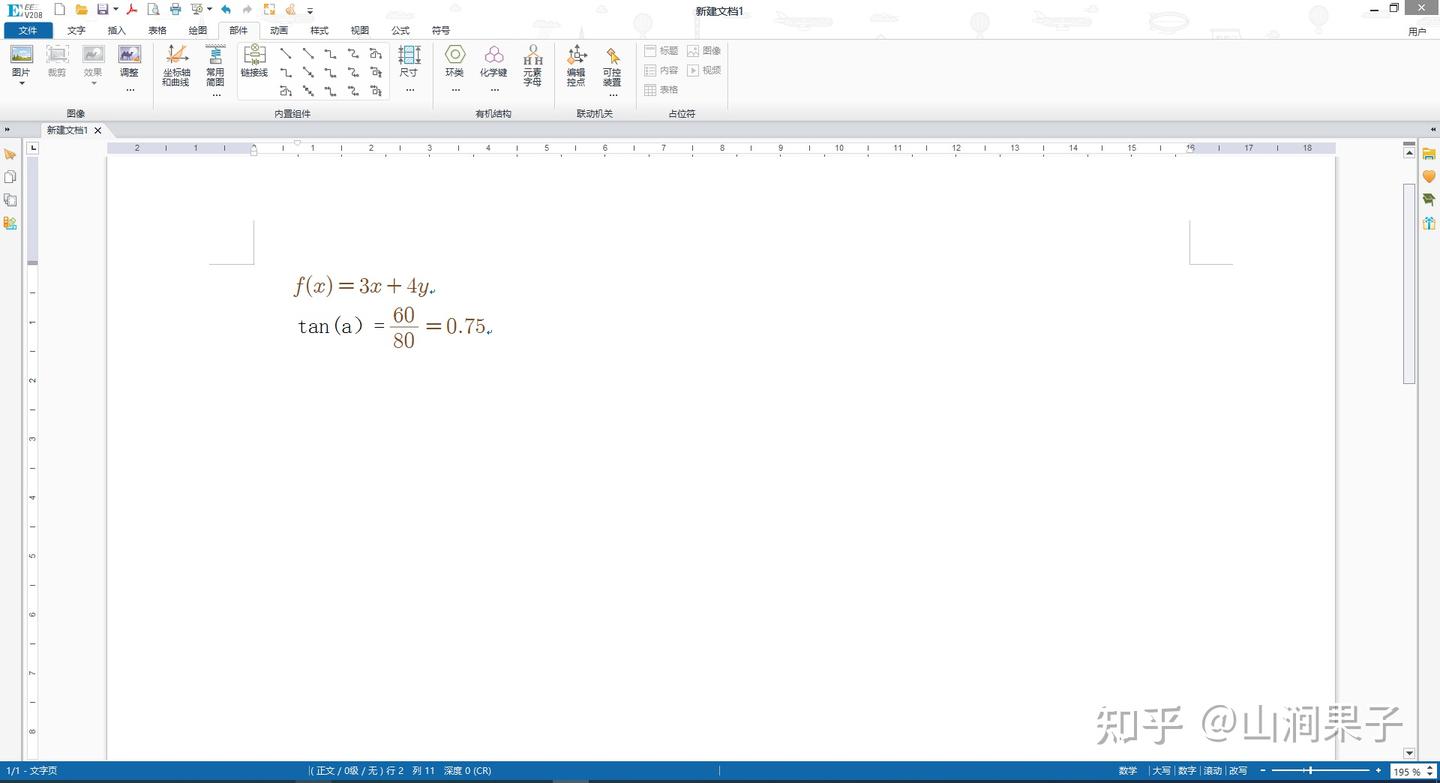Insert a 环类 (ring) organic structure
Screen dimensions: 1440x783
455,61
